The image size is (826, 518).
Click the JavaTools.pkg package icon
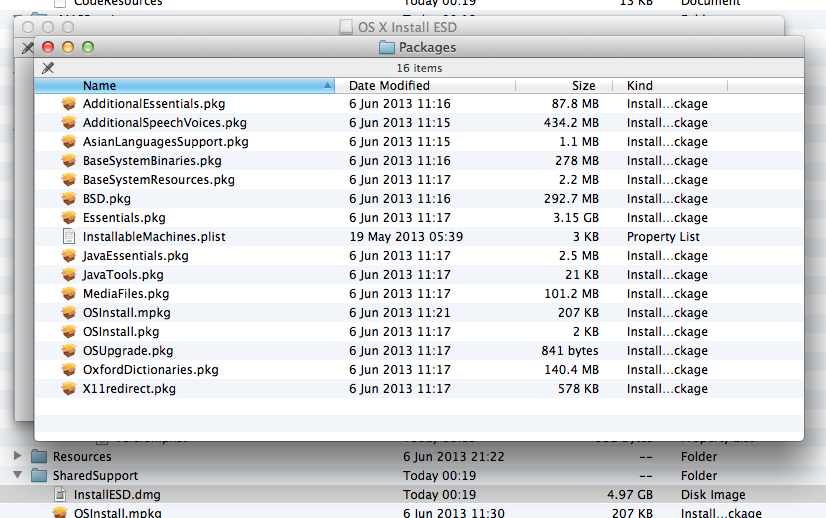click(x=68, y=275)
